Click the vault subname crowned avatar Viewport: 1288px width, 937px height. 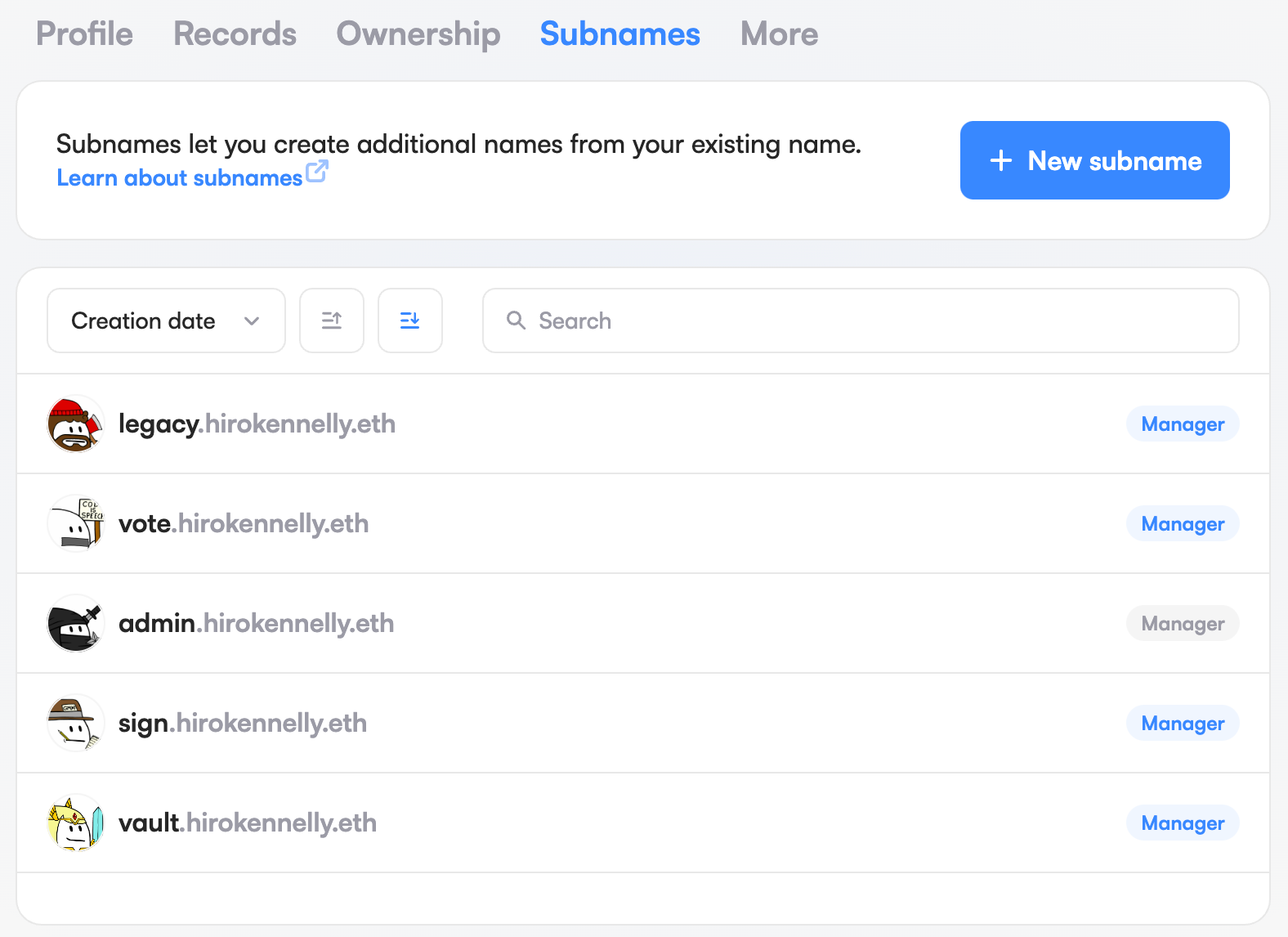(76, 823)
